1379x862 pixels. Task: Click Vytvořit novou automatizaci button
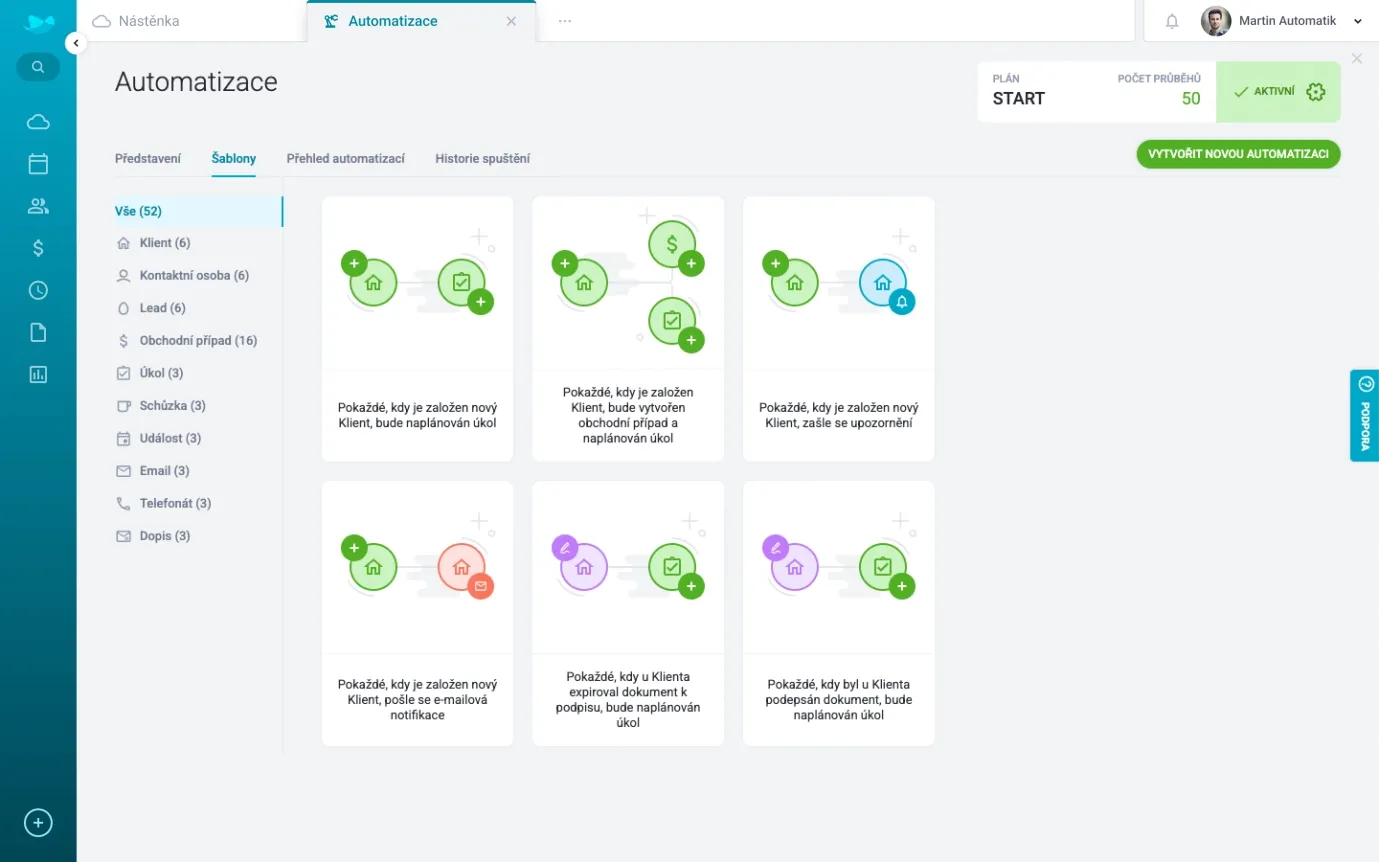pyautogui.click(x=1237, y=154)
